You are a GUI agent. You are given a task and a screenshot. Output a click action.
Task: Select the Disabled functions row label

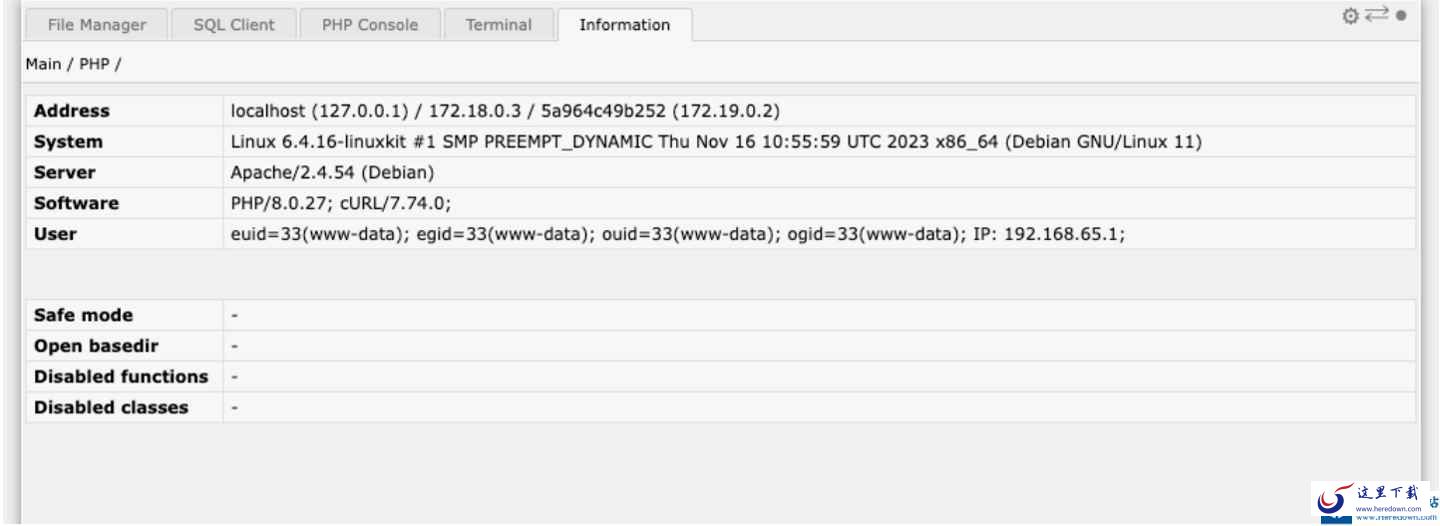tap(121, 377)
